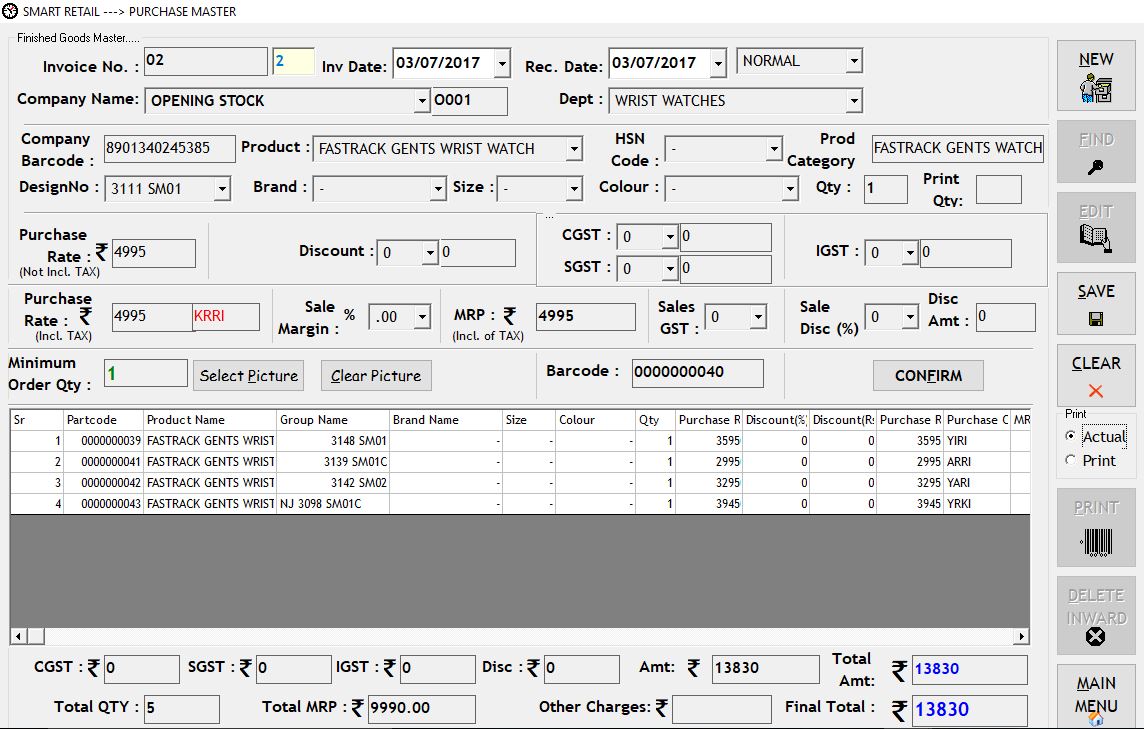Viewport: 1144px width, 729px height.
Task: Click the EDIT book icon button
Action: pyautogui.click(x=1096, y=228)
